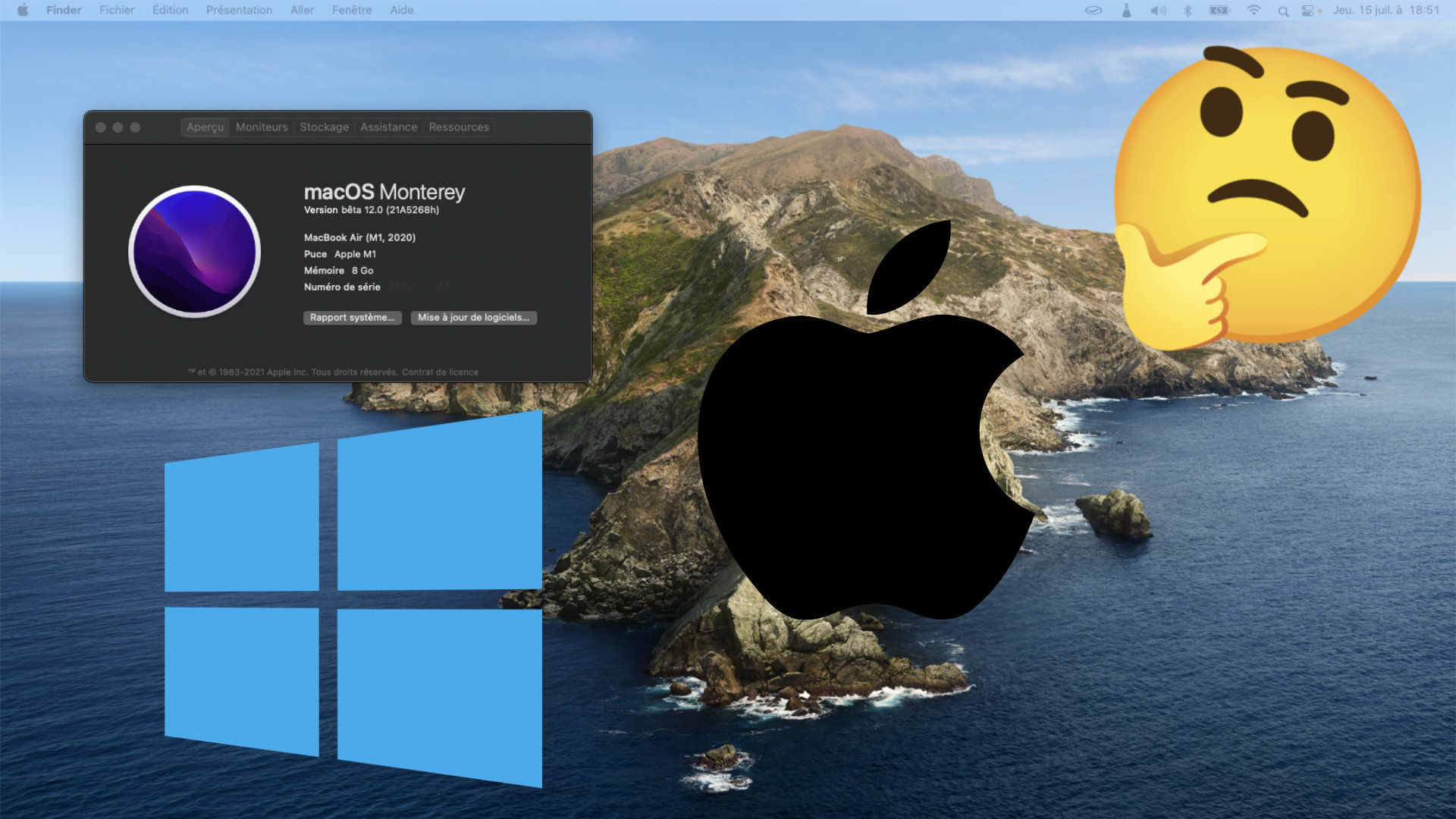This screenshot has height=819, width=1456.
Task: Click Mise à jour de logiciels button
Action: point(473,318)
